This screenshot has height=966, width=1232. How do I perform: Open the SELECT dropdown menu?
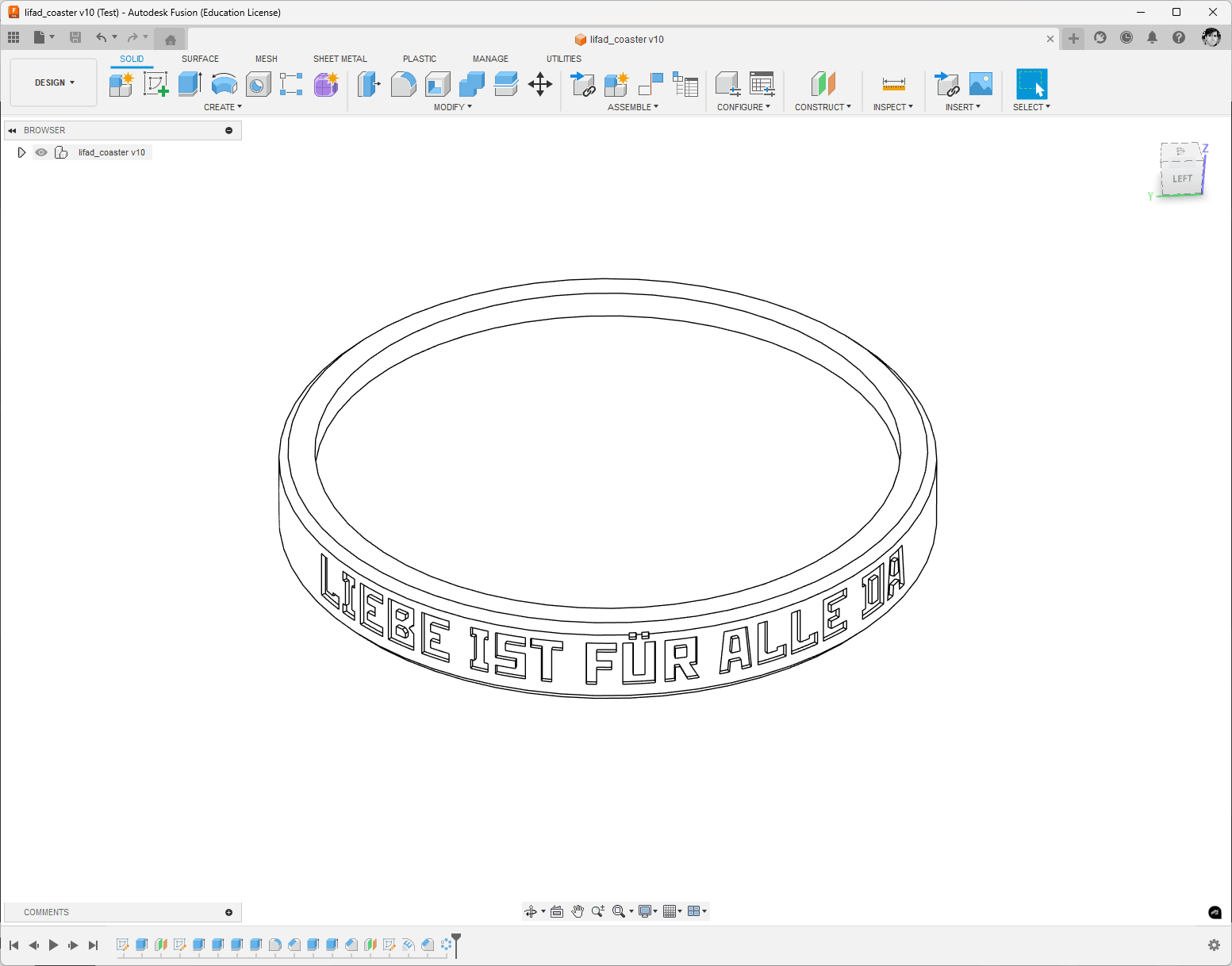[1031, 107]
